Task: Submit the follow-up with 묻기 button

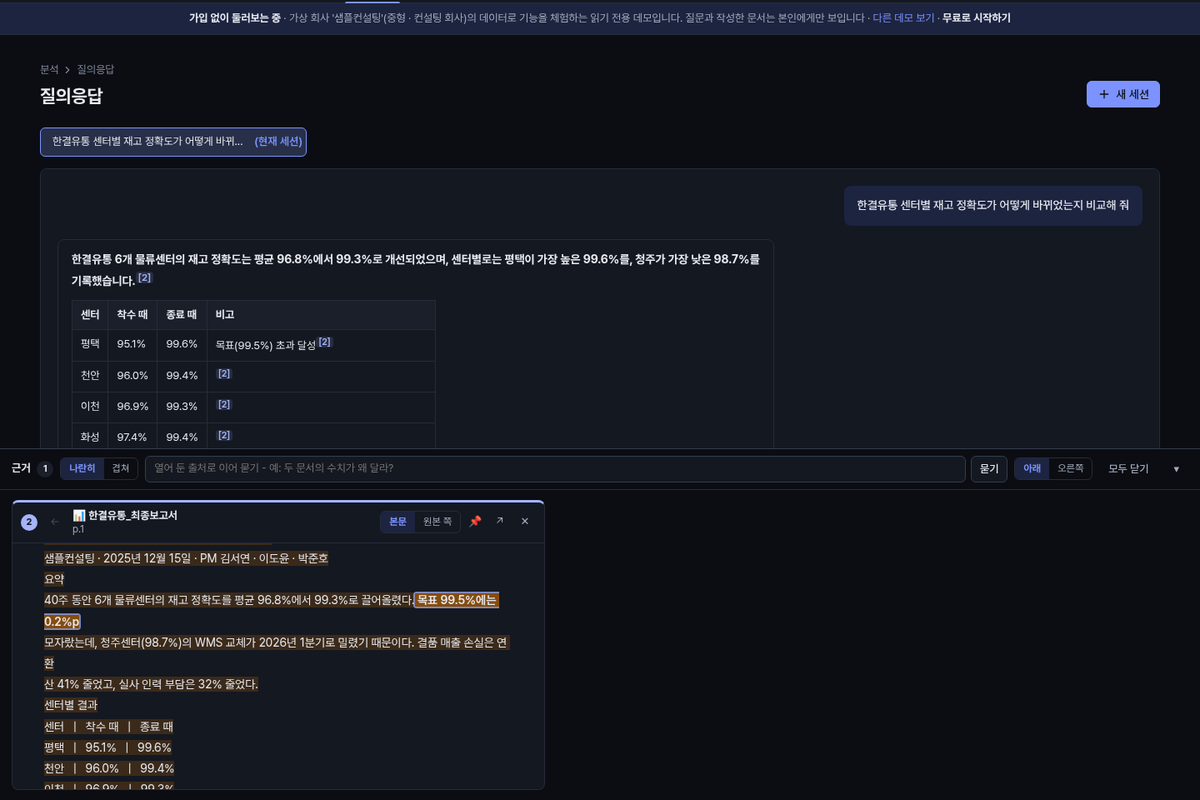Action: click(x=989, y=469)
